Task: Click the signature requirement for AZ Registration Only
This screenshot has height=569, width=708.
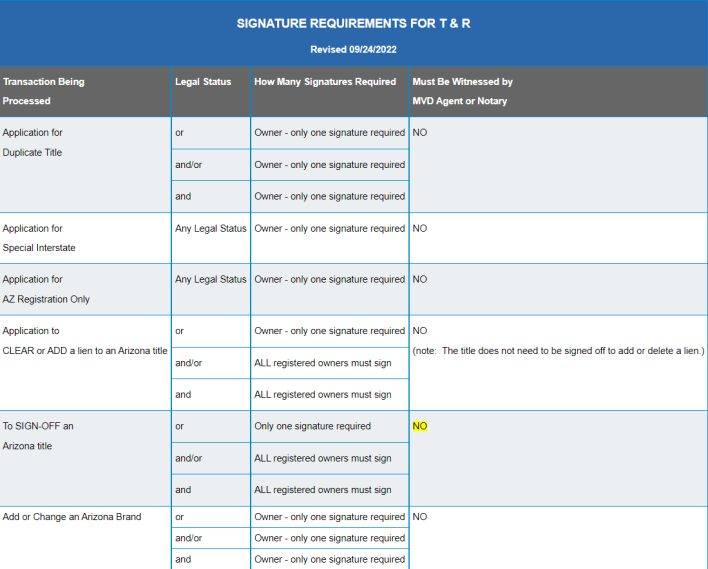Action: point(330,289)
